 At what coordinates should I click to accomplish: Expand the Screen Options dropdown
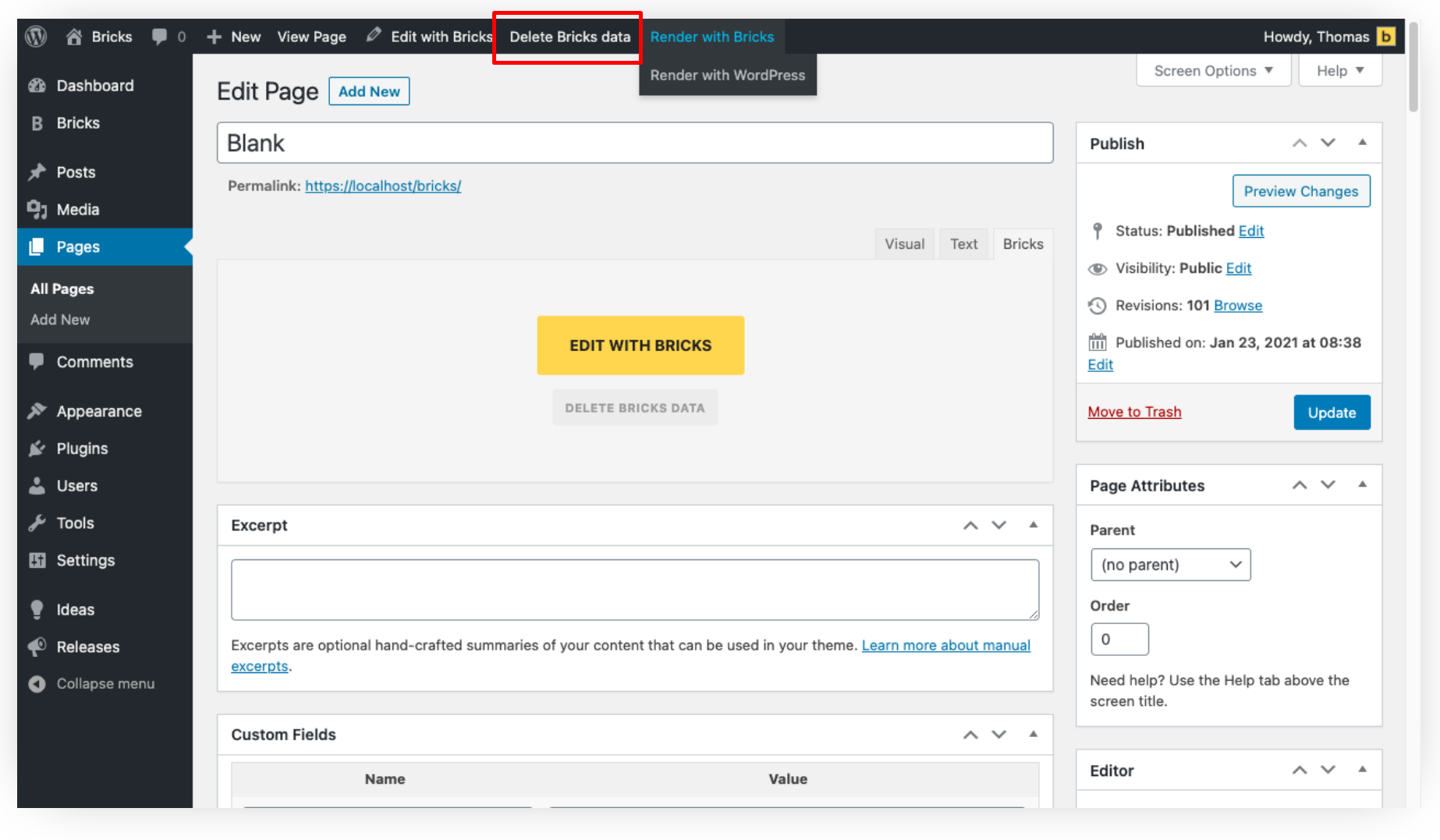[1213, 71]
